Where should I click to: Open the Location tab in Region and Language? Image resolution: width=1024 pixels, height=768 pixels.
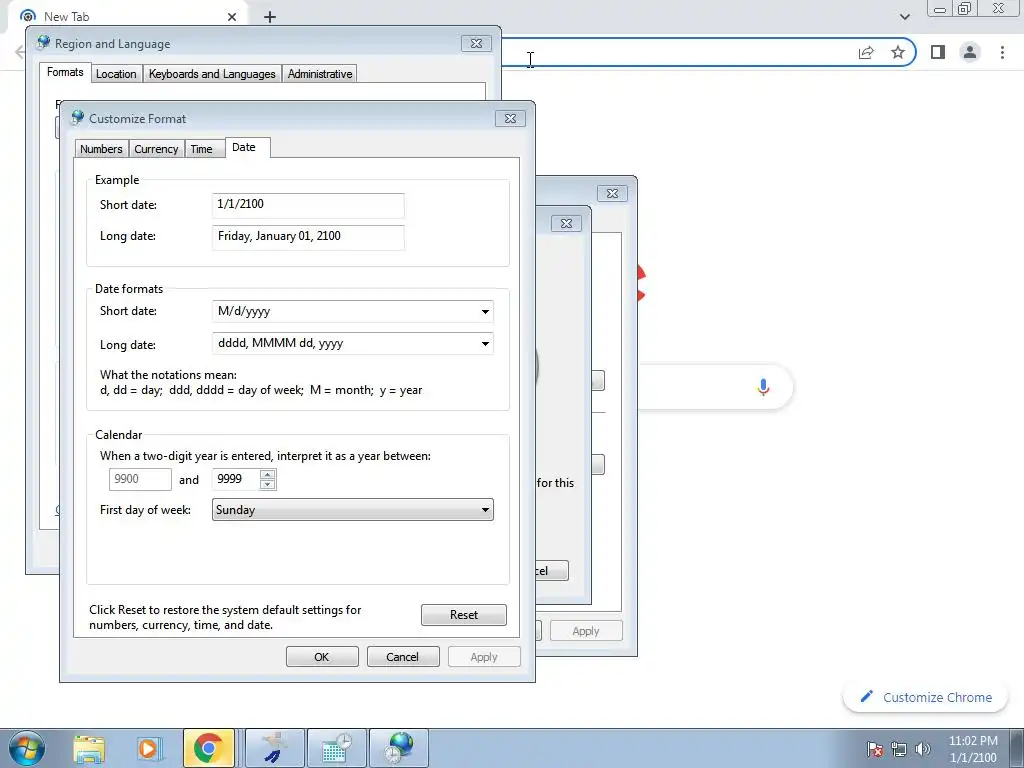pyautogui.click(x=116, y=74)
